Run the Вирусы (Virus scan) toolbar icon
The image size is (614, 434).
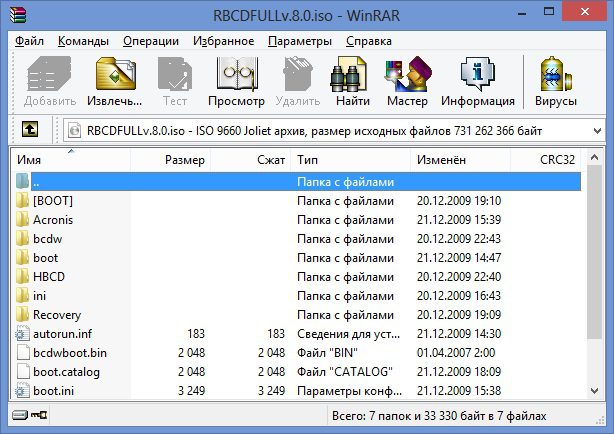point(556,74)
